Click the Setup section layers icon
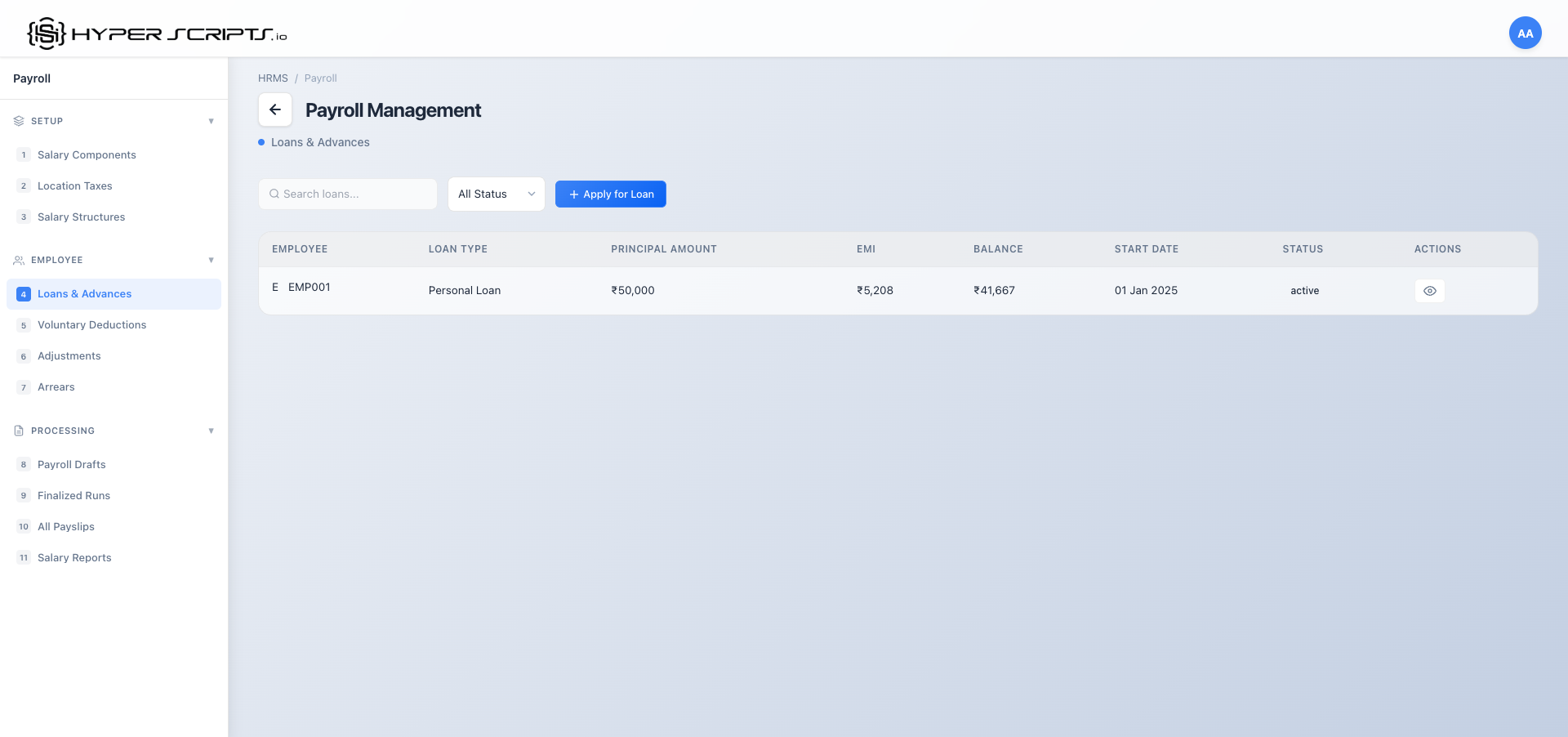This screenshot has height=737, width=1568. pos(18,120)
